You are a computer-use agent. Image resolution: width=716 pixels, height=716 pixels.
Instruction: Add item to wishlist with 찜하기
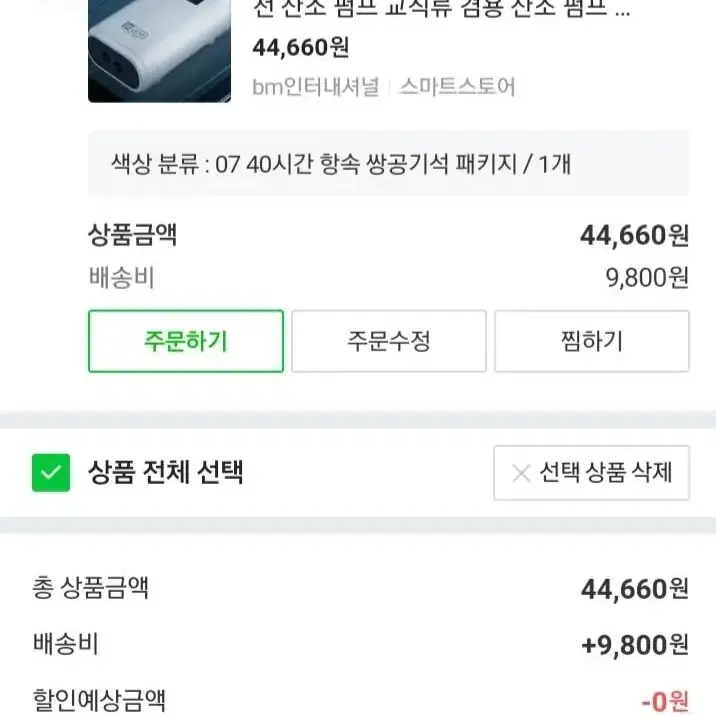592,341
